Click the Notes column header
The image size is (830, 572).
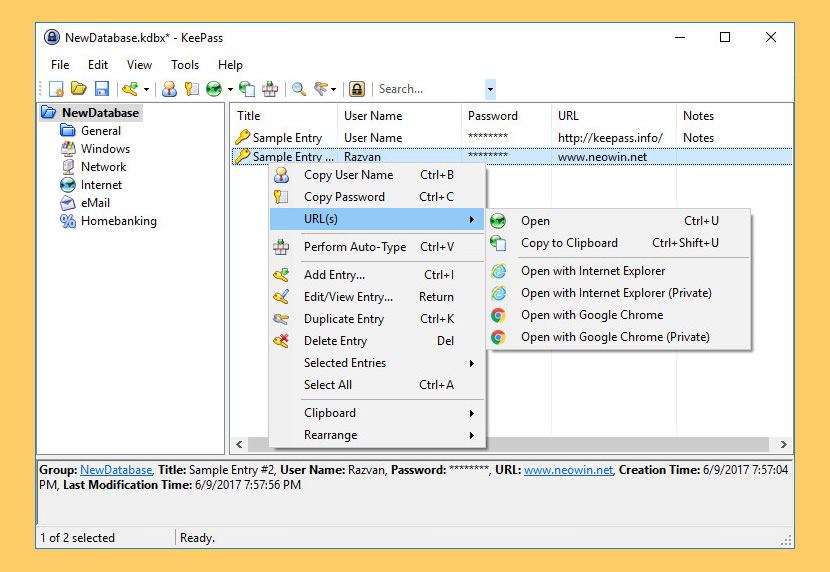point(735,115)
